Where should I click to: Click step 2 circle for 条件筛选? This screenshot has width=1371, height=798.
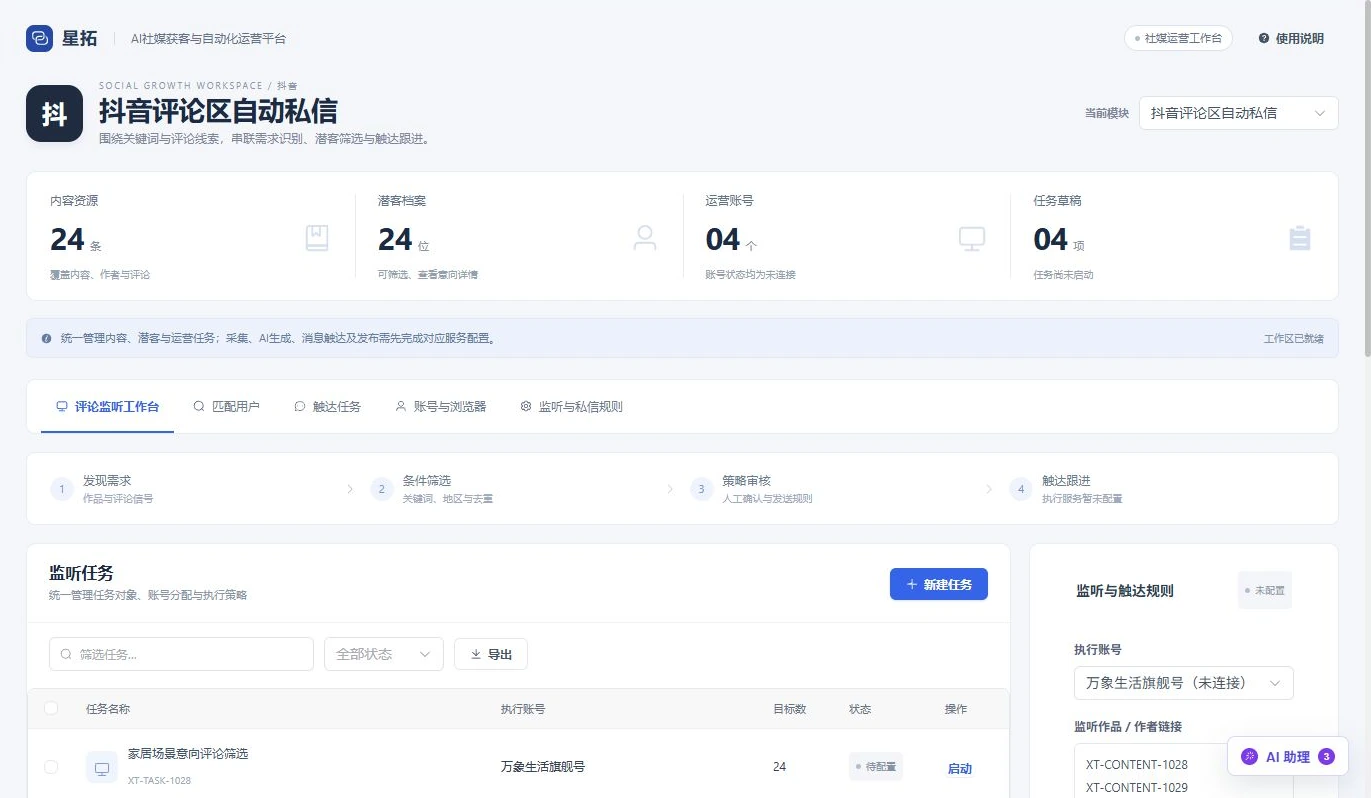coord(381,489)
